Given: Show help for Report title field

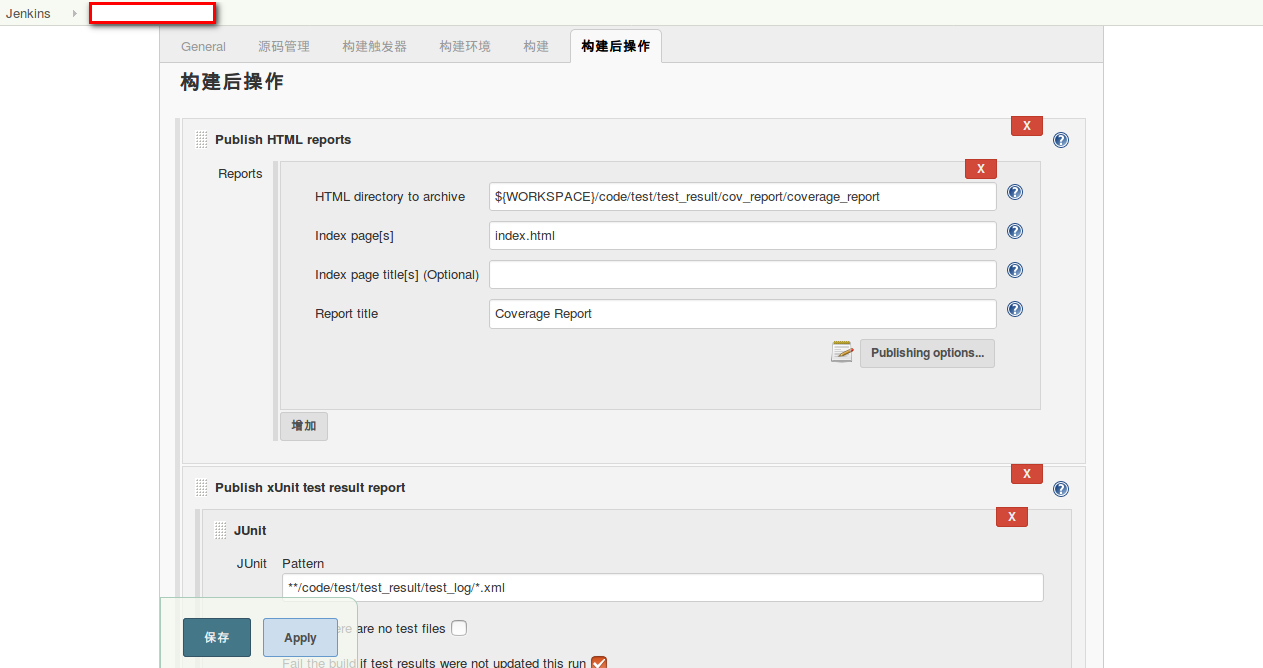Looking at the screenshot, I should pyautogui.click(x=1014, y=310).
